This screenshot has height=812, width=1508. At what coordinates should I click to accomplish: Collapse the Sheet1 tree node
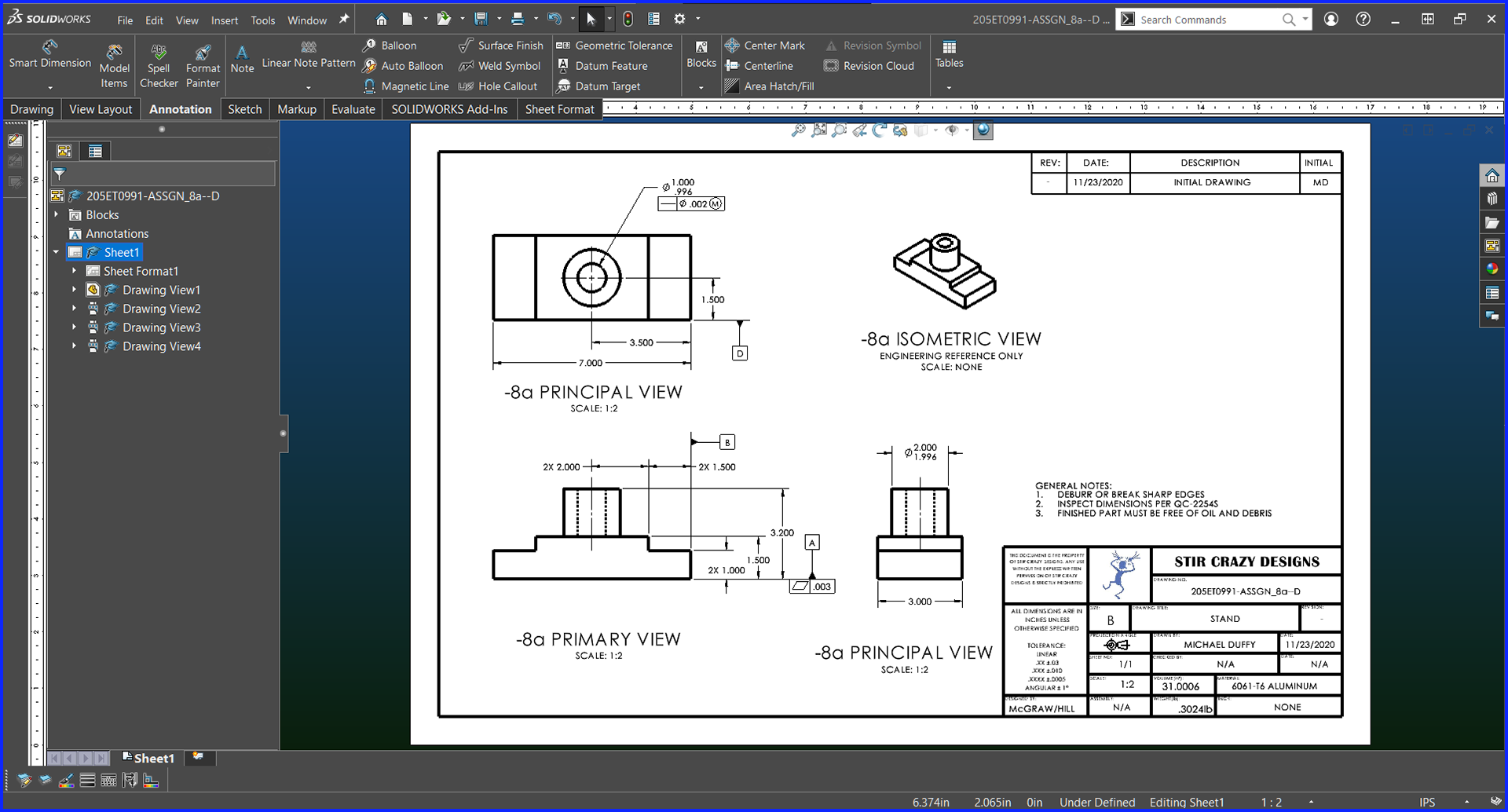(57, 252)
